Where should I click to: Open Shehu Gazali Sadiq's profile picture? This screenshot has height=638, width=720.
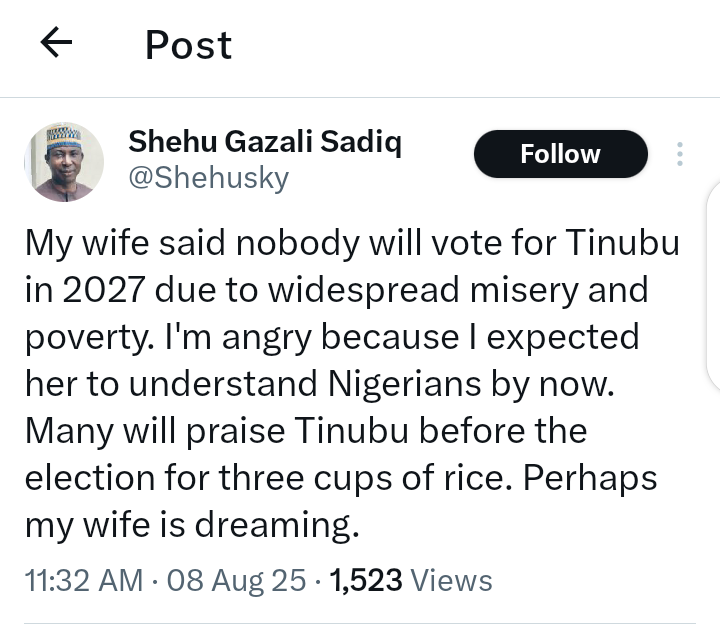click(63, 162)
